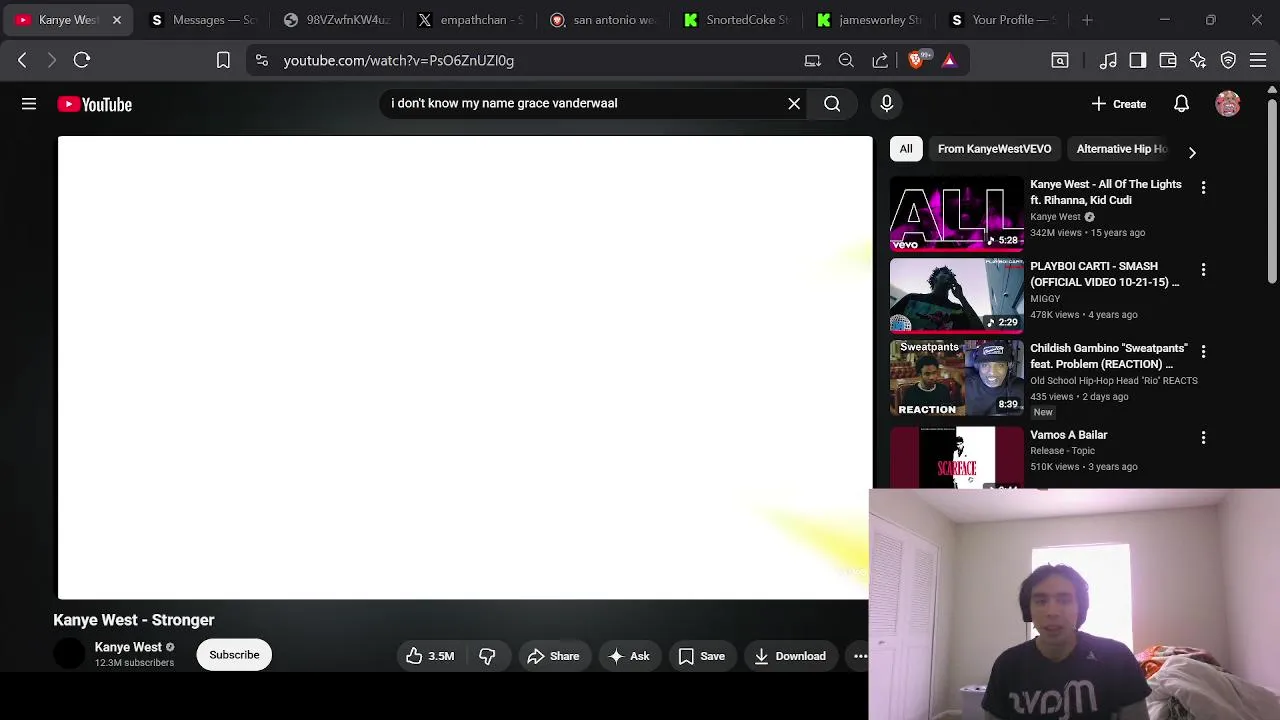Open Kanye West channel avatar
The width and height of the screenshot is (1280, 720).
(70, 654)
